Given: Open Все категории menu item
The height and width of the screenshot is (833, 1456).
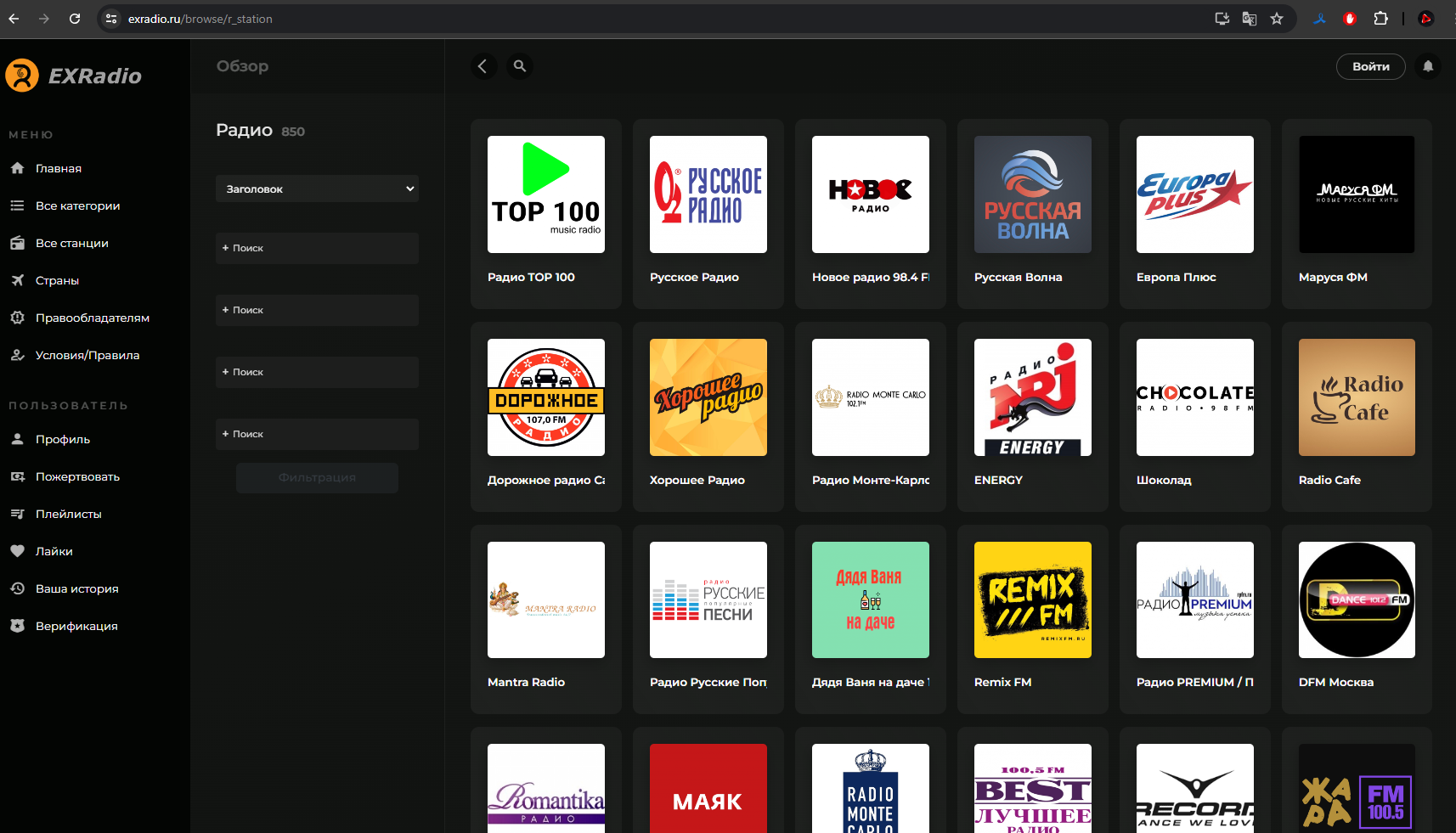Looking at the screenshot, I should [x=78, y=205].
